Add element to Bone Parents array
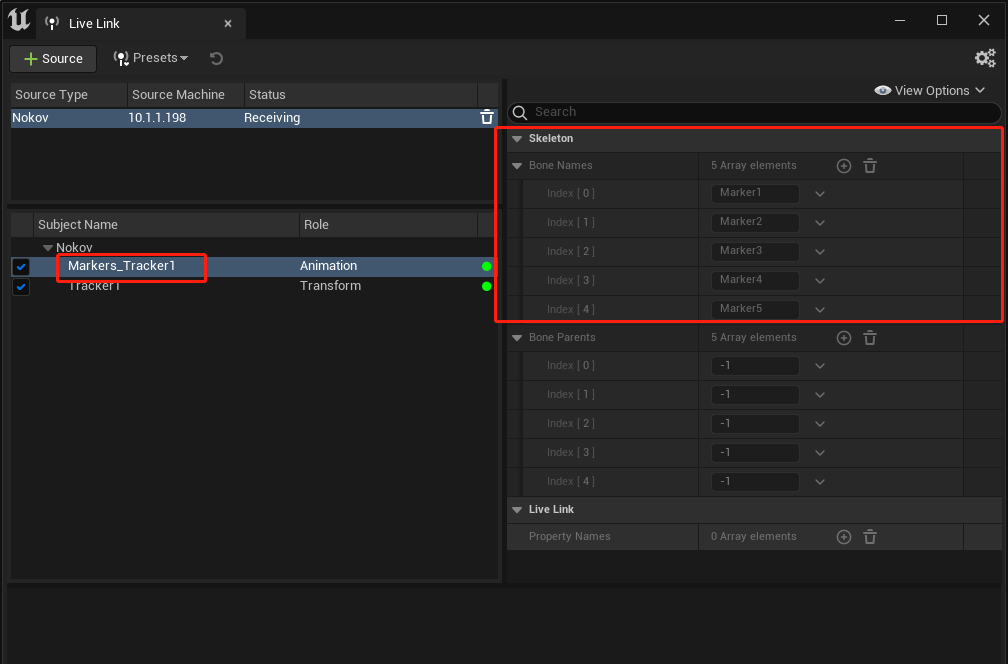 point(844,338)
